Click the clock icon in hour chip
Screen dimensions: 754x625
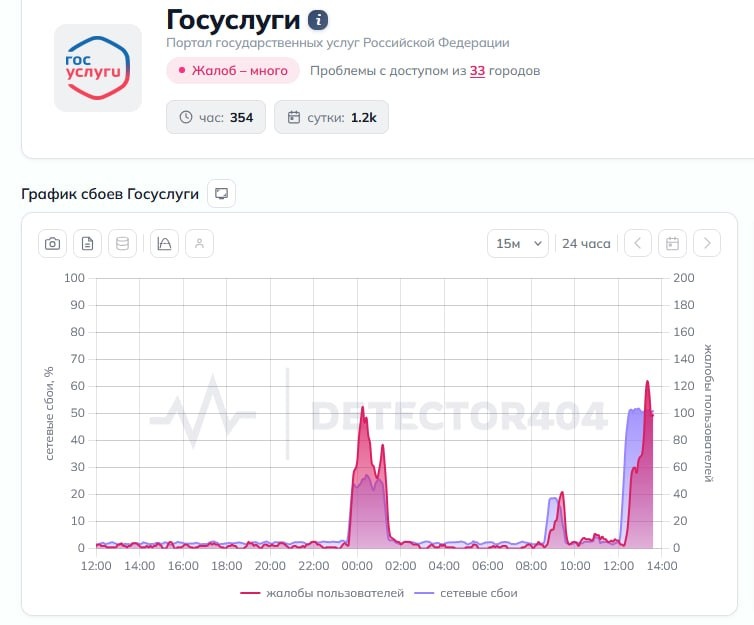(186, 117)
